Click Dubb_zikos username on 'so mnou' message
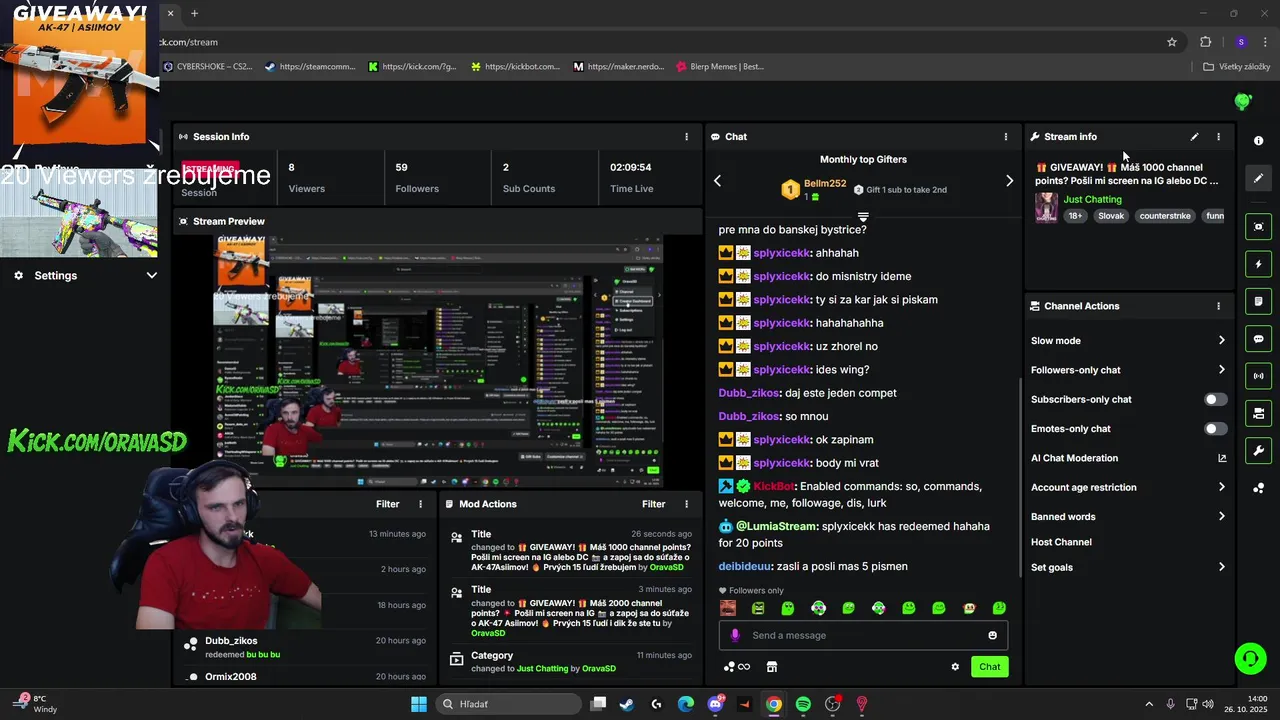 749,416
